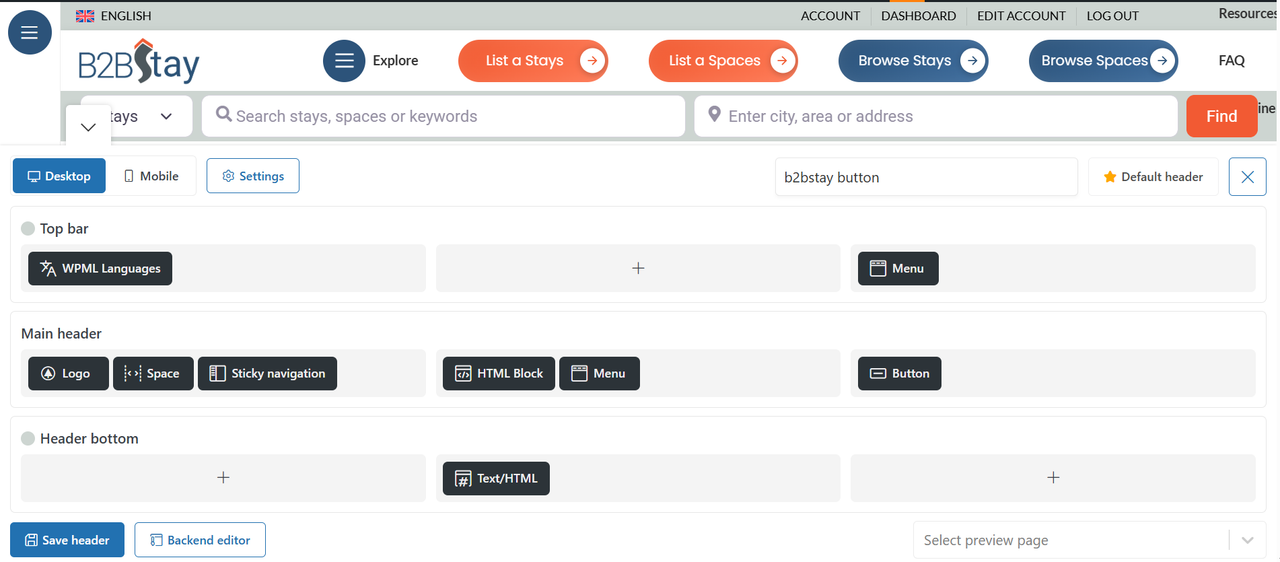Toggle the Top bar row on/off

click(28, 229)
